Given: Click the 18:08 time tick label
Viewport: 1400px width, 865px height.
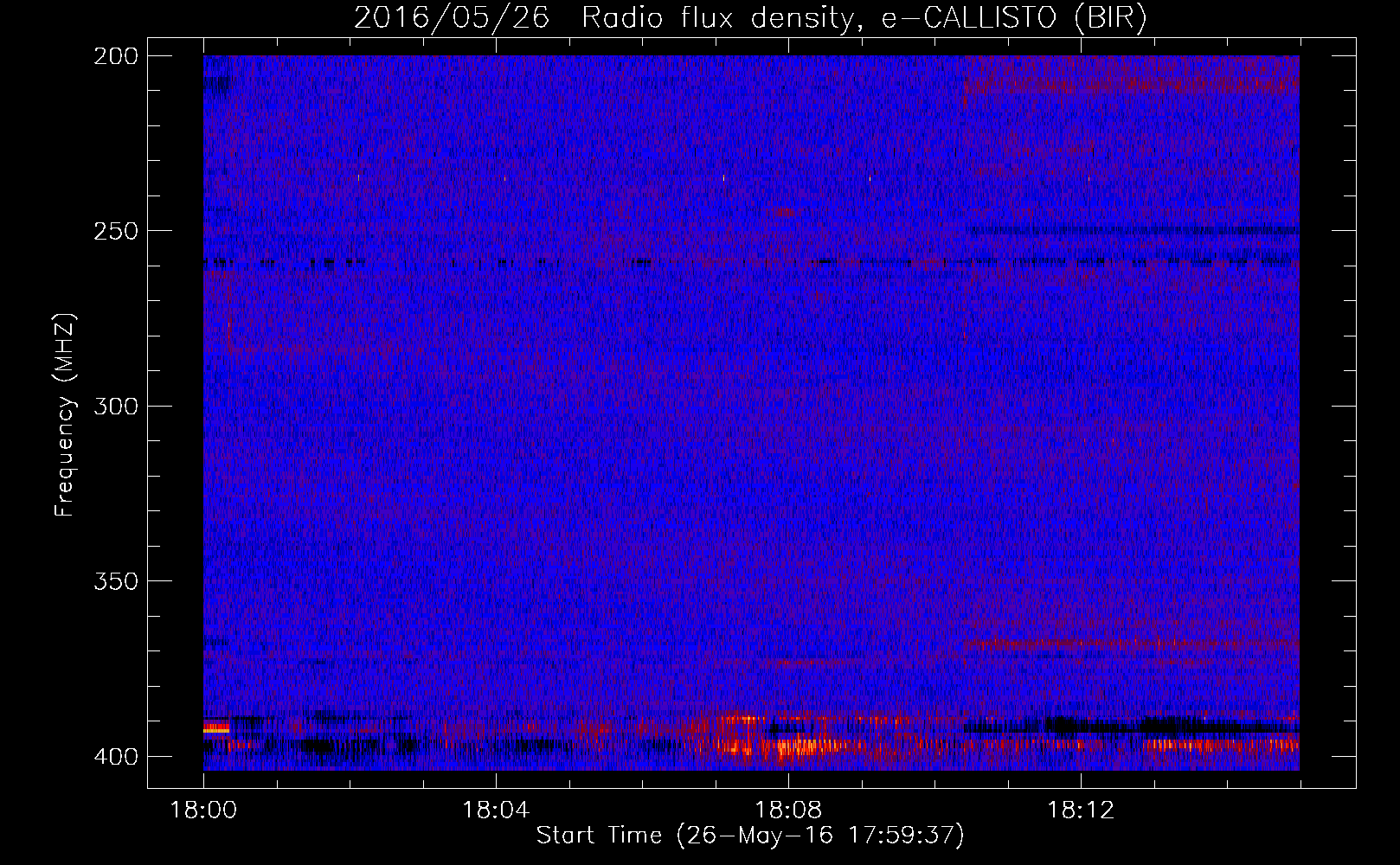Looking at the screenshot, I should tap(787, 811).
